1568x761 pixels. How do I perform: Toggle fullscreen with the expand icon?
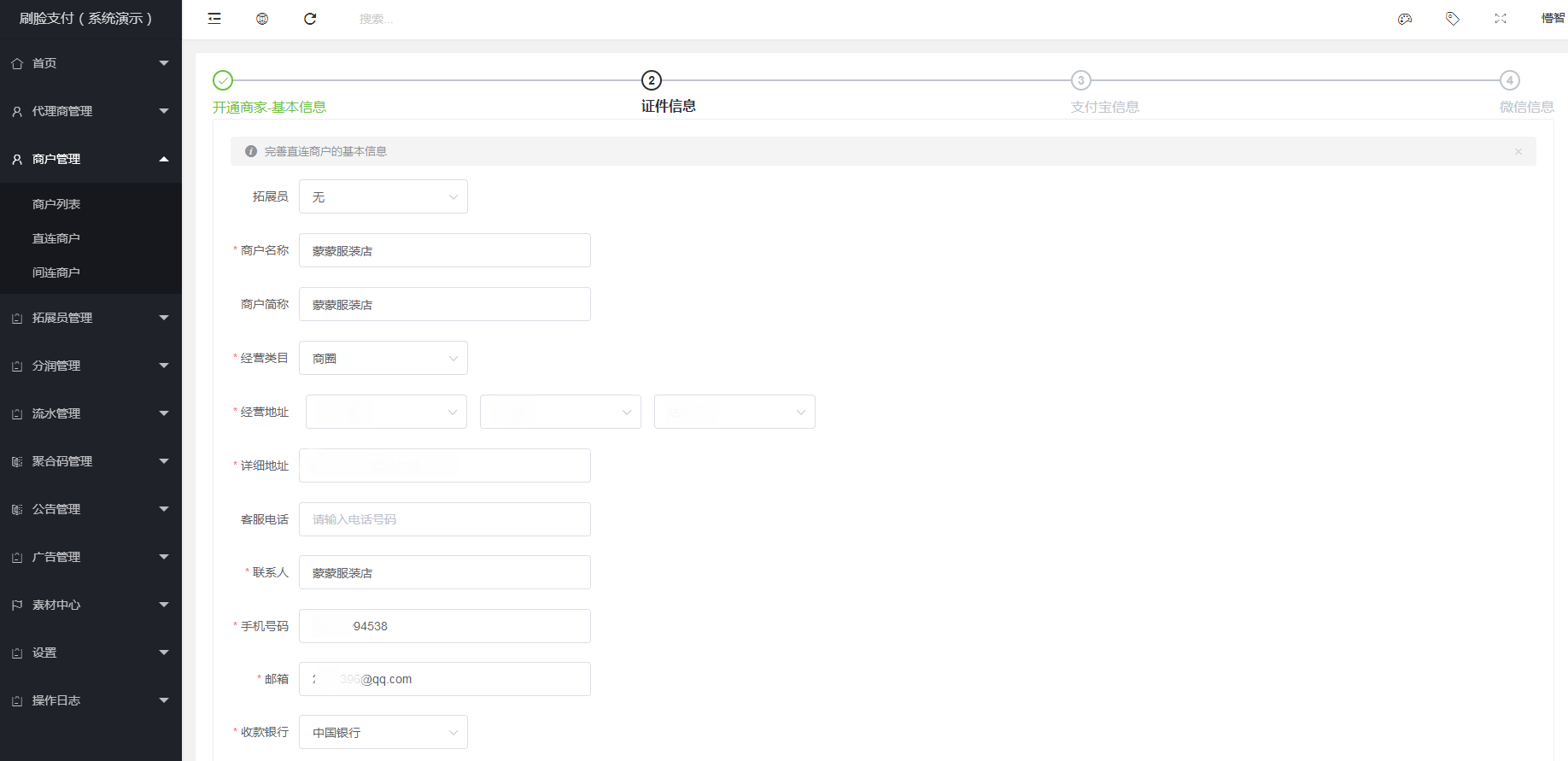pos(1501,19)
